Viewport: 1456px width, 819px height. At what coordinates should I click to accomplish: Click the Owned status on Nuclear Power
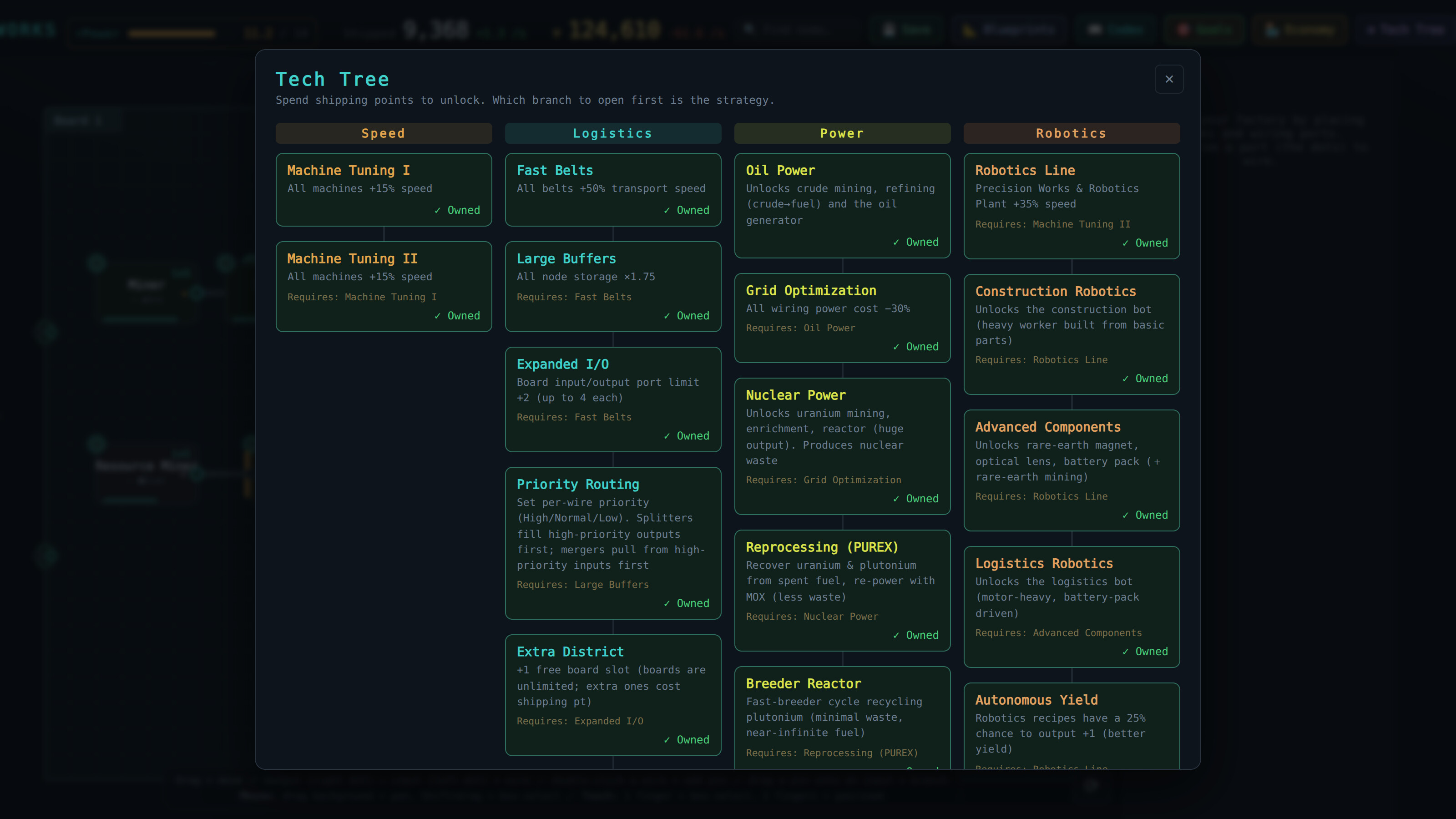pos(915,499)
